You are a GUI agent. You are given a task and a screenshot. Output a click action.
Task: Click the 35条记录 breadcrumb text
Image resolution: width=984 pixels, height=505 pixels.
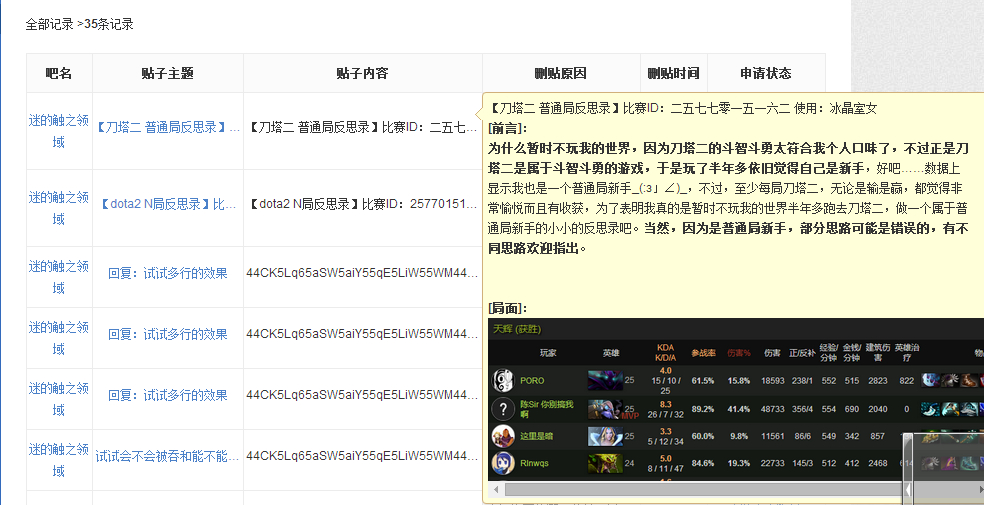tap(109, 24)
